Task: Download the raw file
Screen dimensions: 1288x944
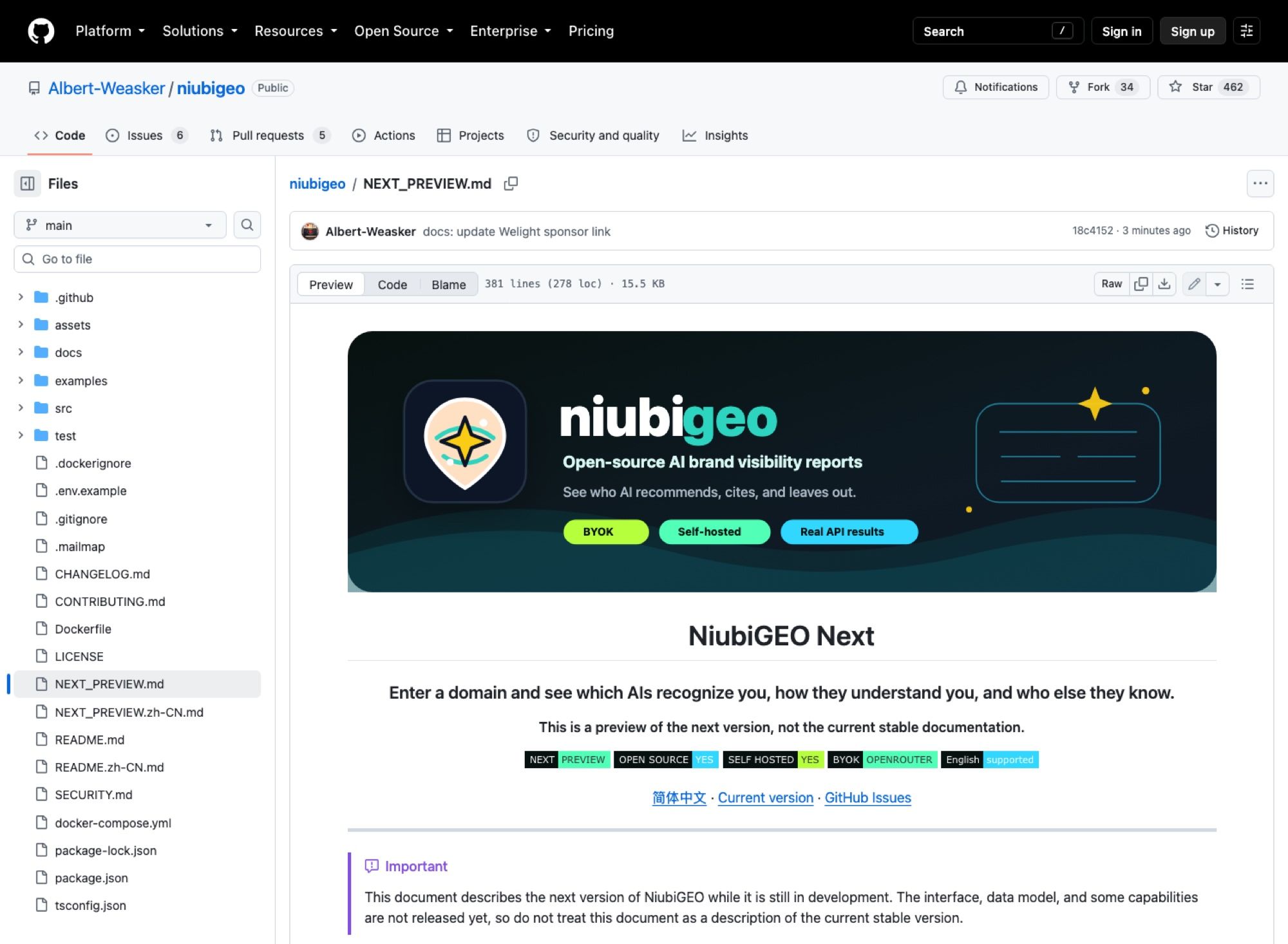Action: point(1164,284)
